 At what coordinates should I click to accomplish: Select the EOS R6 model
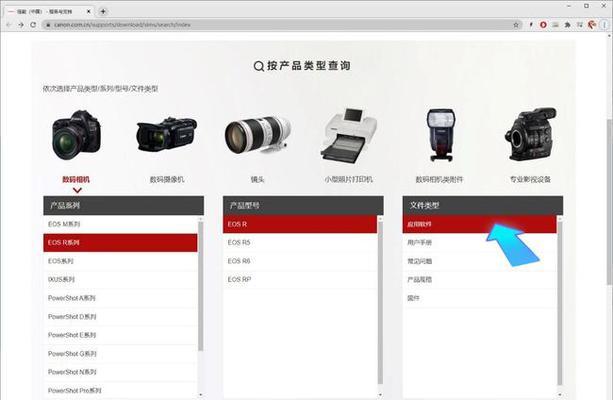coord(300,261)
